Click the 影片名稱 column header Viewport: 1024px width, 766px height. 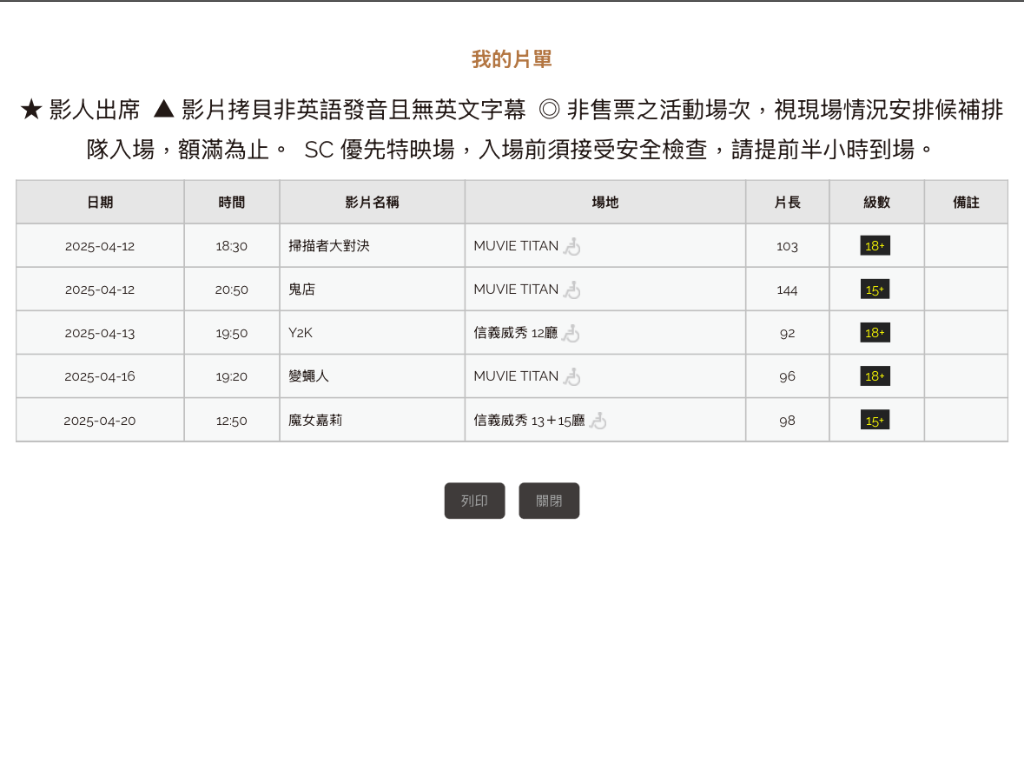click(x=372, y=202)
